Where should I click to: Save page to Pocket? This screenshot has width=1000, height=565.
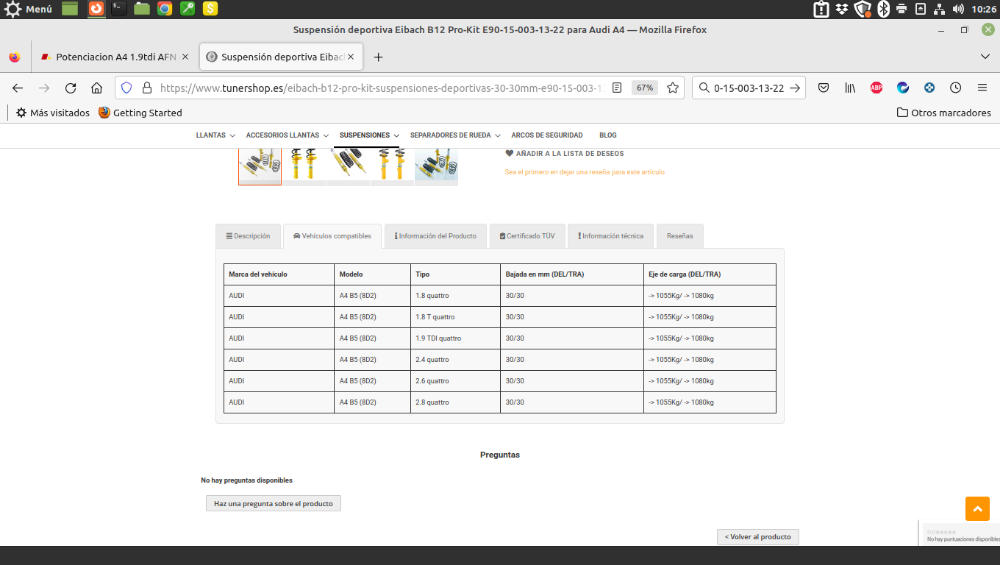pos(823,88)
